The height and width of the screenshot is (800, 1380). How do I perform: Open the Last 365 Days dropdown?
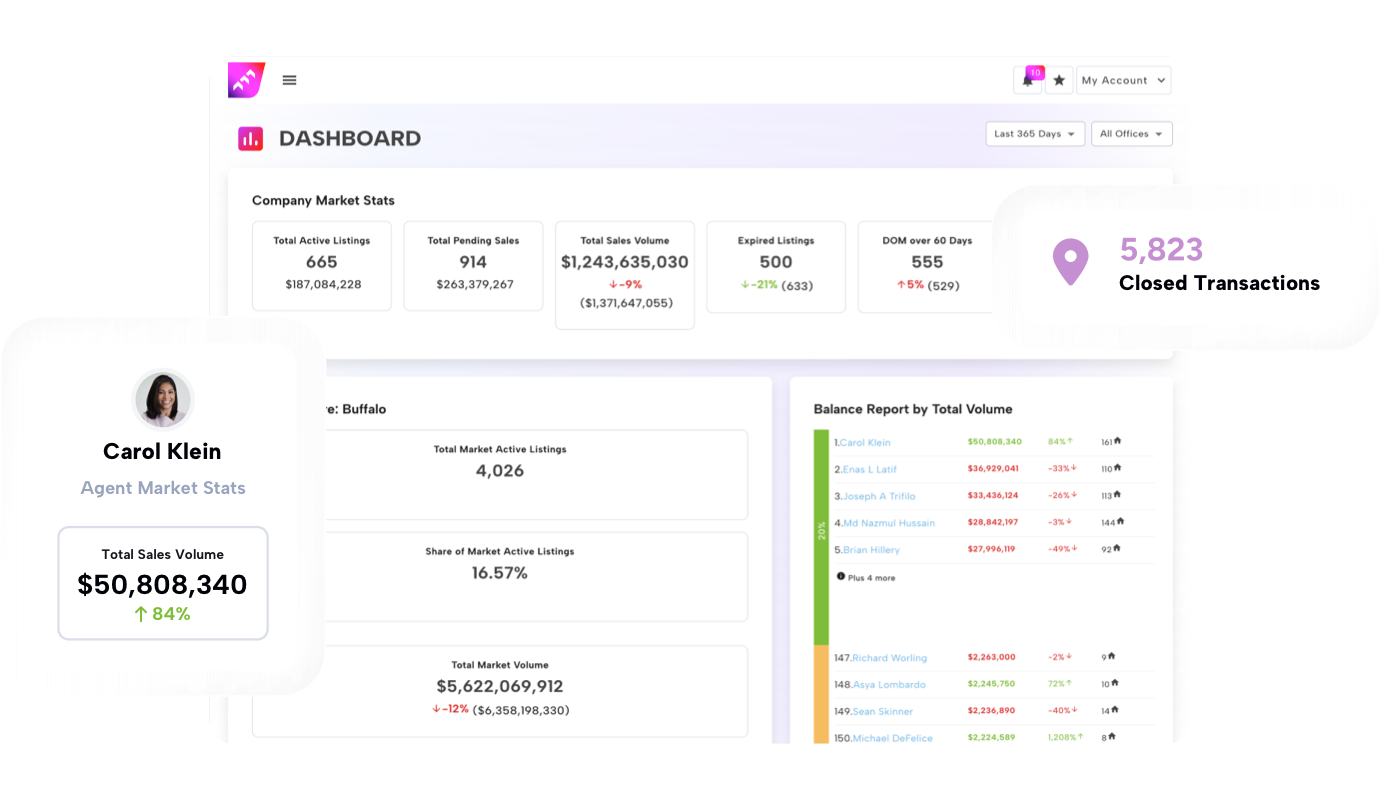1035,133
